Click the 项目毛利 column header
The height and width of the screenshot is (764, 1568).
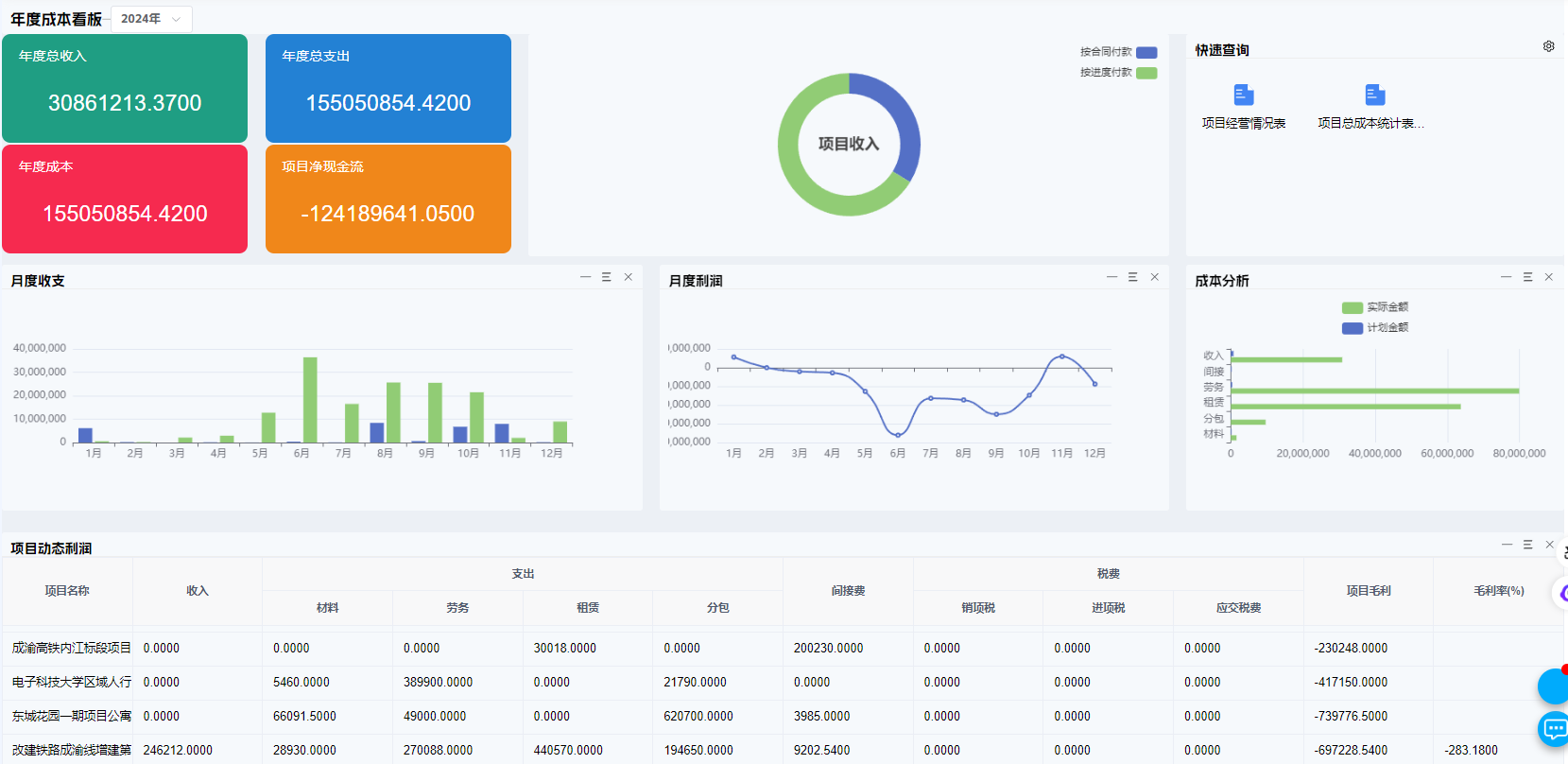click(1368, 591)
